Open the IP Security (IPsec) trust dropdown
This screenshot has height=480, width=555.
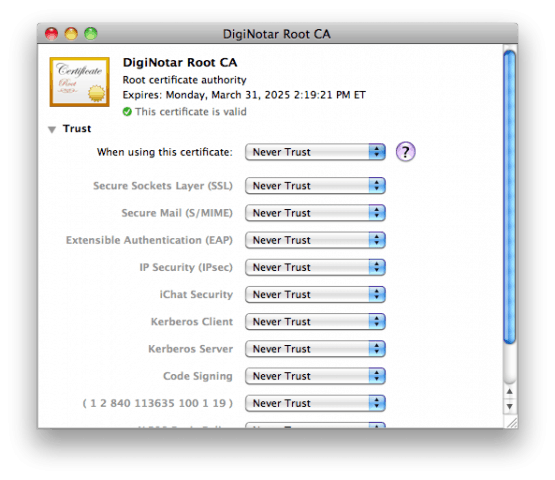(315, 267)
